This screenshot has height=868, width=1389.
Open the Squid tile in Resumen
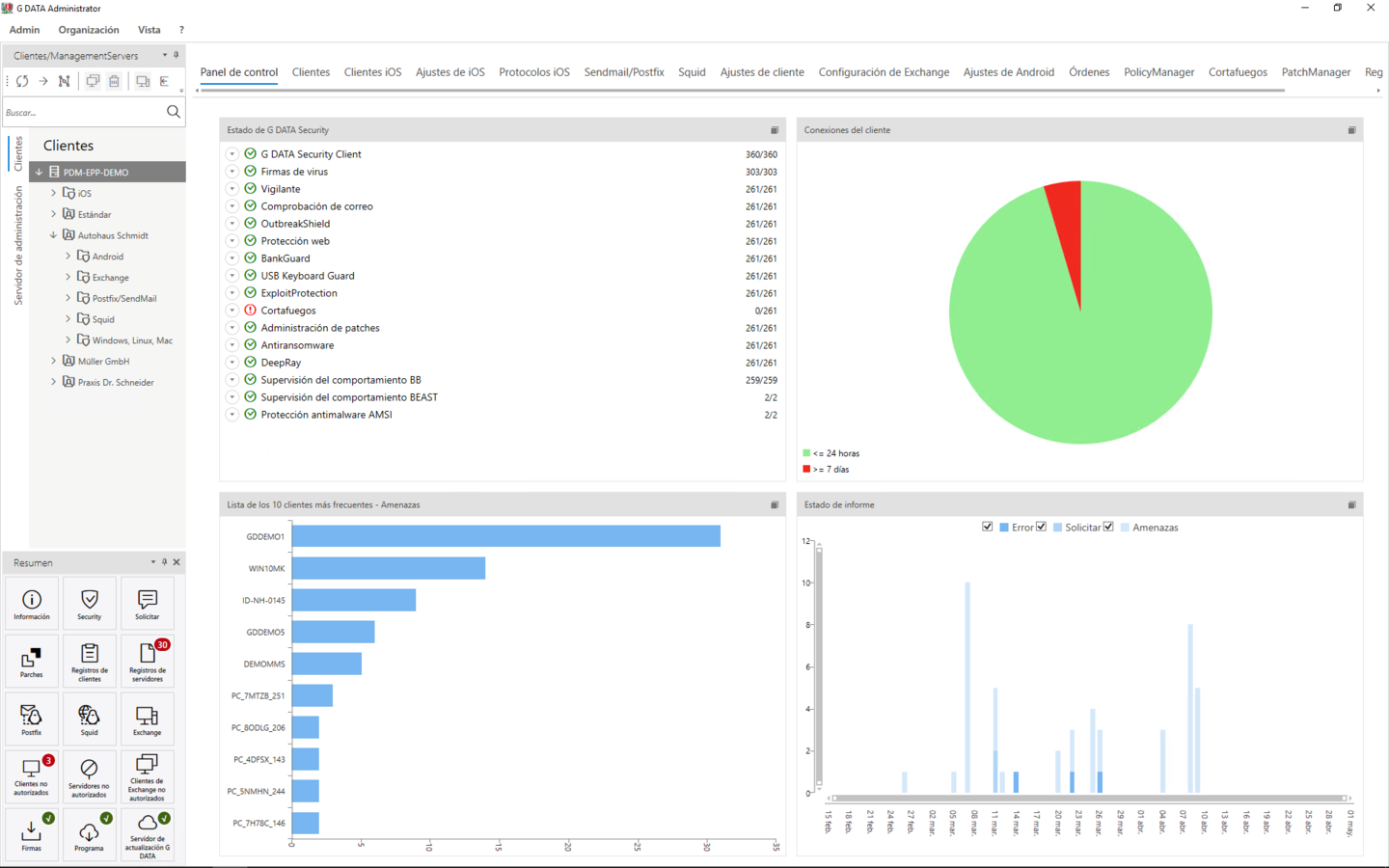tap(89, 719)
